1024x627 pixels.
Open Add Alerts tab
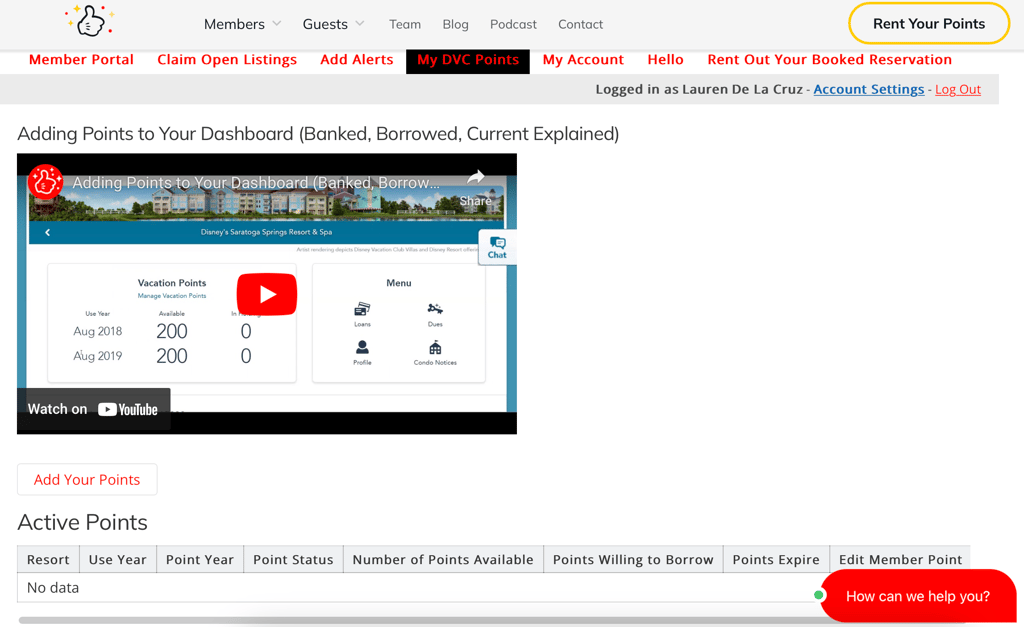pos(357,59)
